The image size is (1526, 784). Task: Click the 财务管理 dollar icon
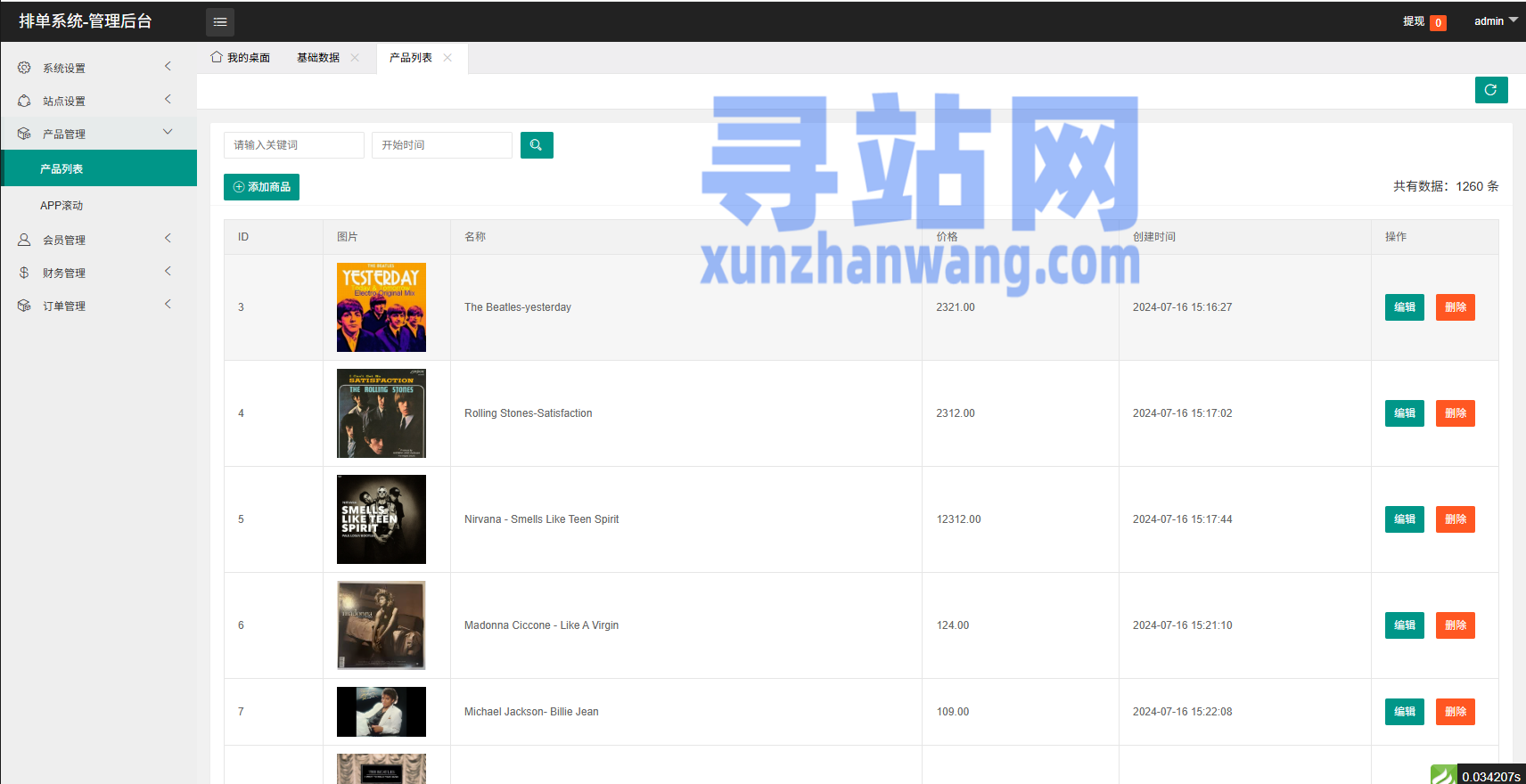(24, 273)
